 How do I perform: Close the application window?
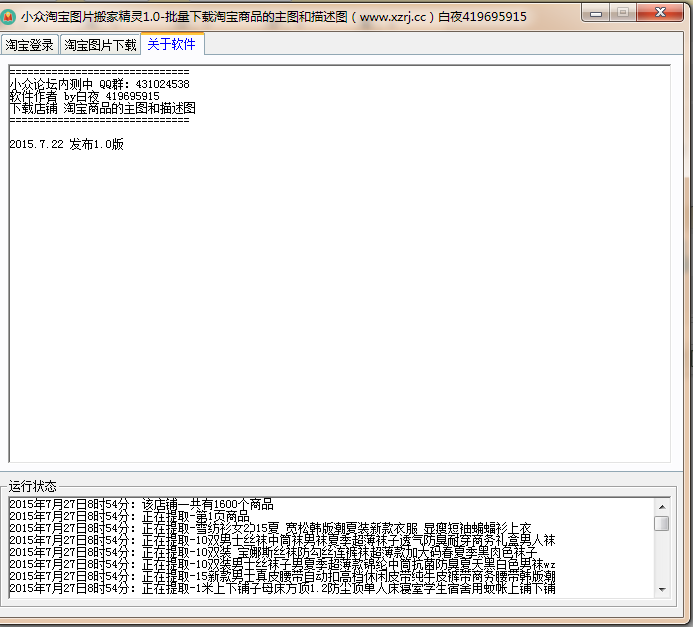tap(660, 13)
